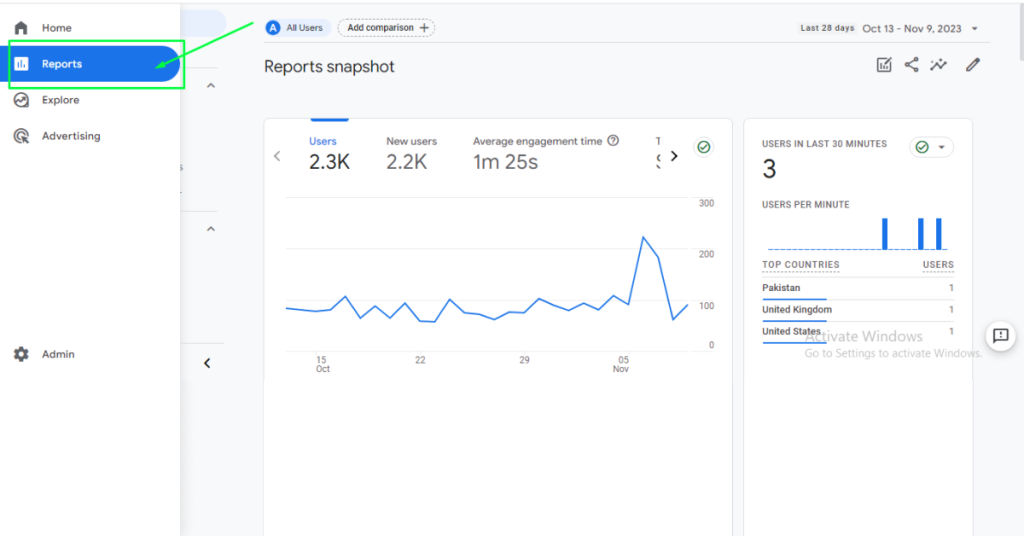Screen dimensions: 1024x536
Task: Share this report via share icon
Action: 911,65
